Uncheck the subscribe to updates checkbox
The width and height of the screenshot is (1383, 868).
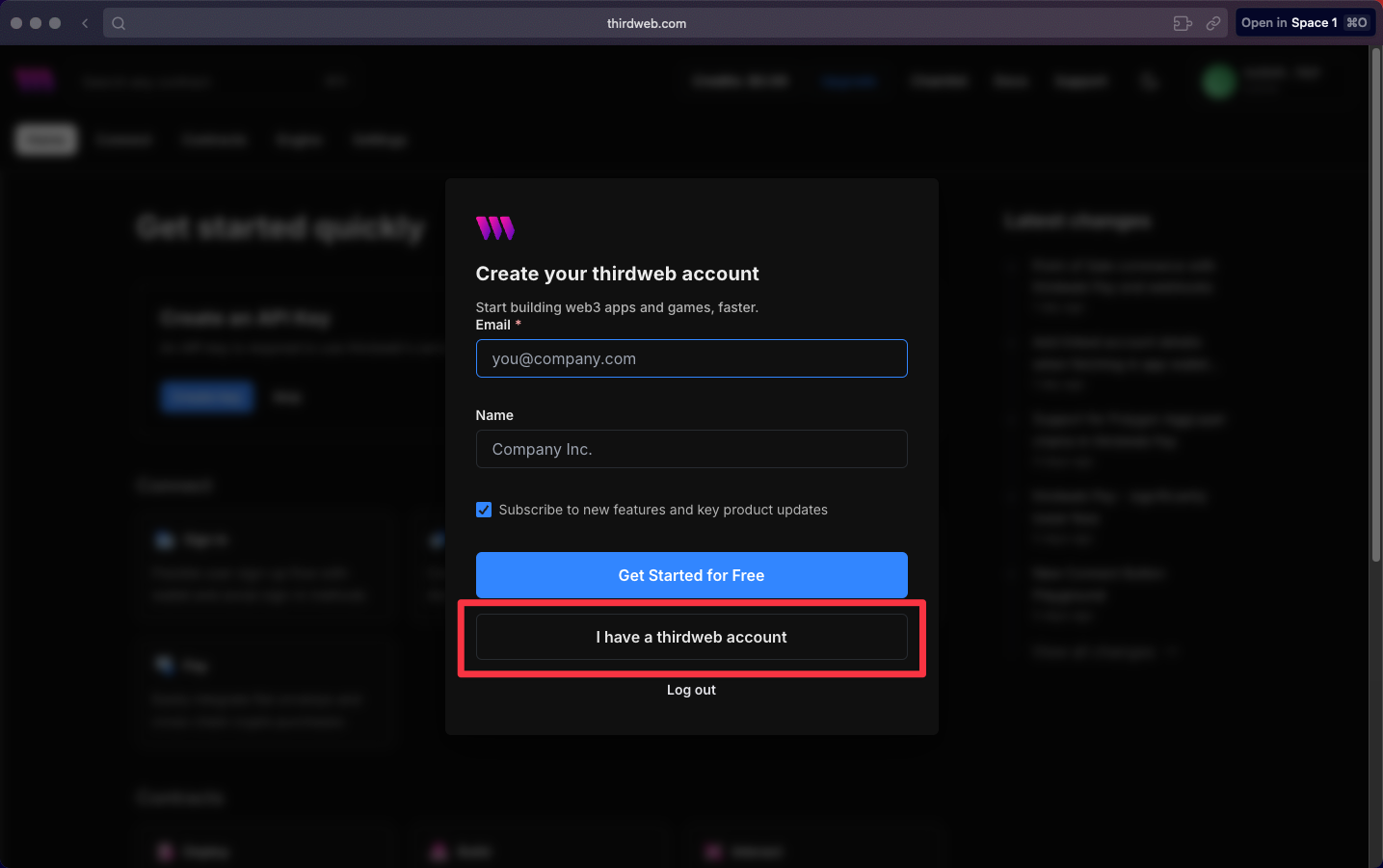(484, 510)
